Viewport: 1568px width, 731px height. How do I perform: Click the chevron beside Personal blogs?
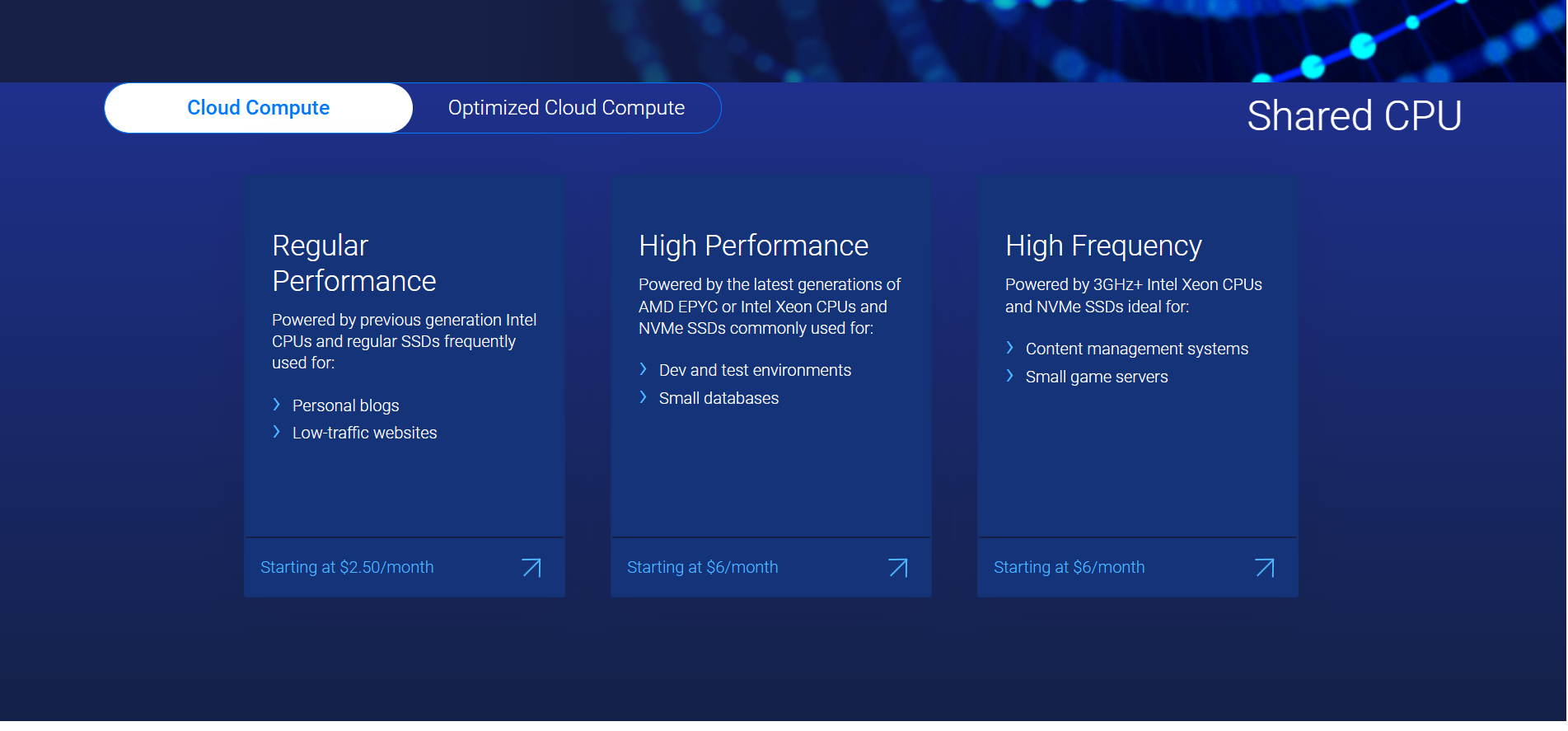click(x=277, y=405)
